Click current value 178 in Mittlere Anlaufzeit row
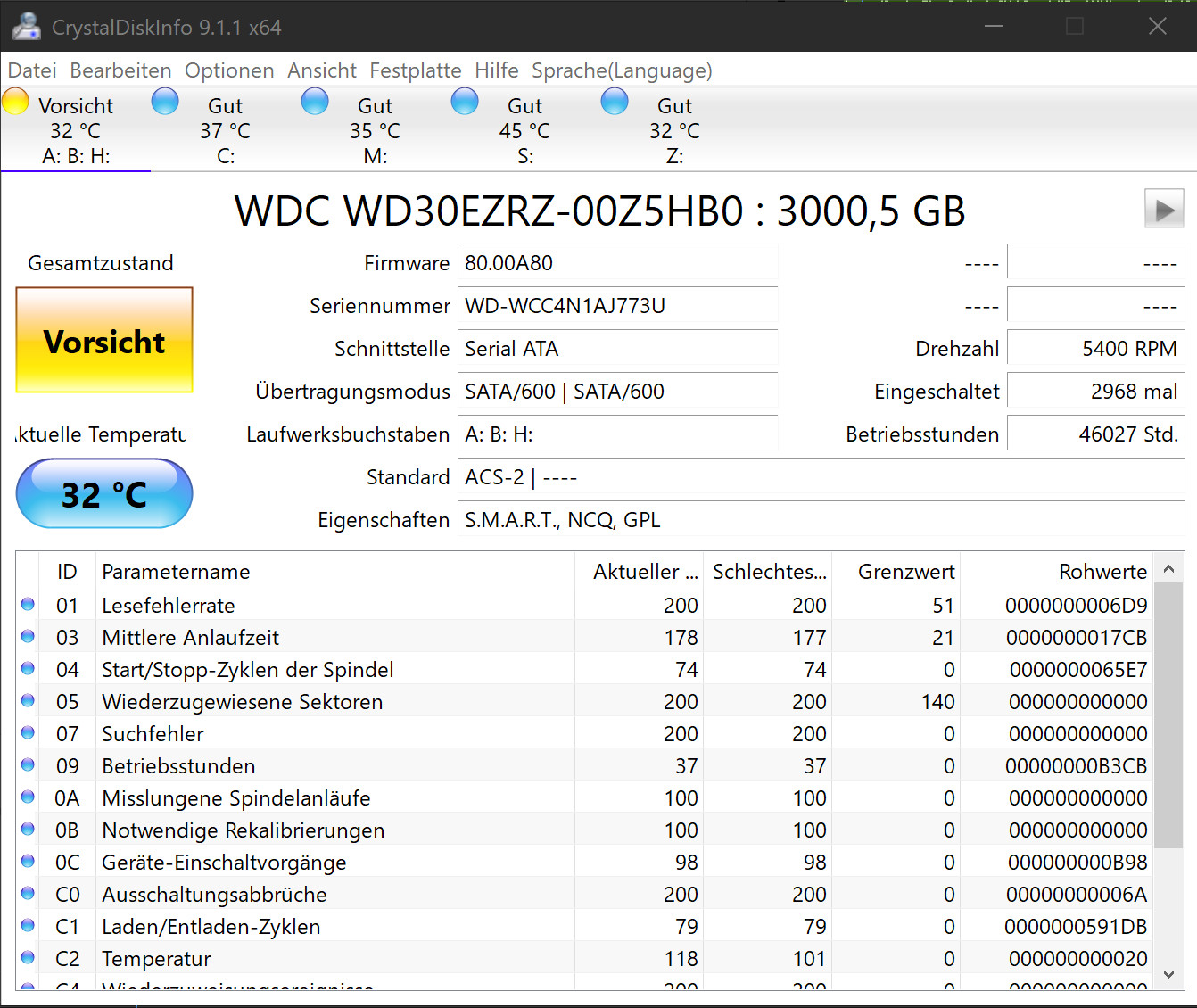The height and width of the screenshot is (1008, 1197). click(x=681, y=638)
